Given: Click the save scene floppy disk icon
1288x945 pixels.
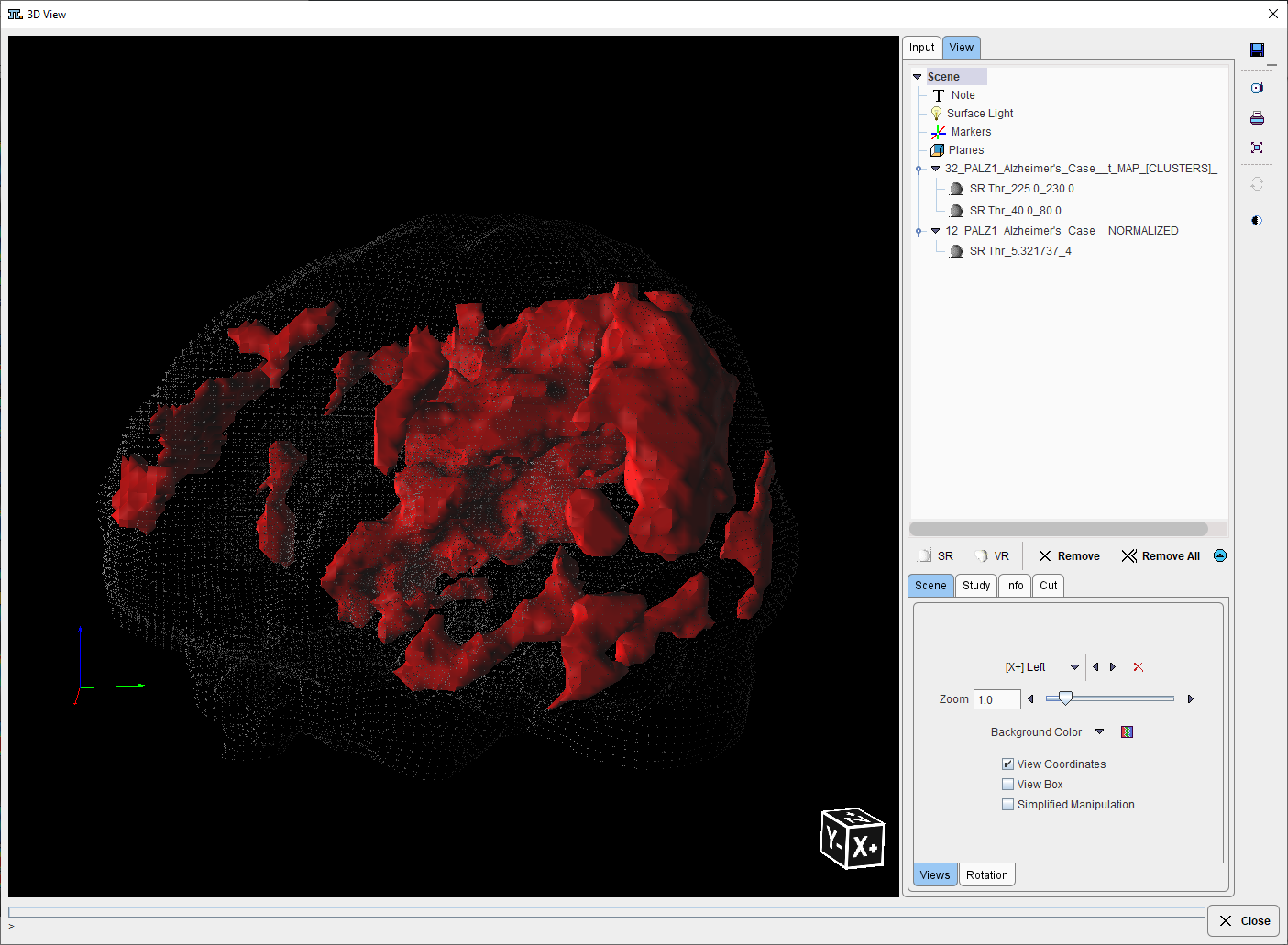Looking at the screenshot, I should (1257, 49).
